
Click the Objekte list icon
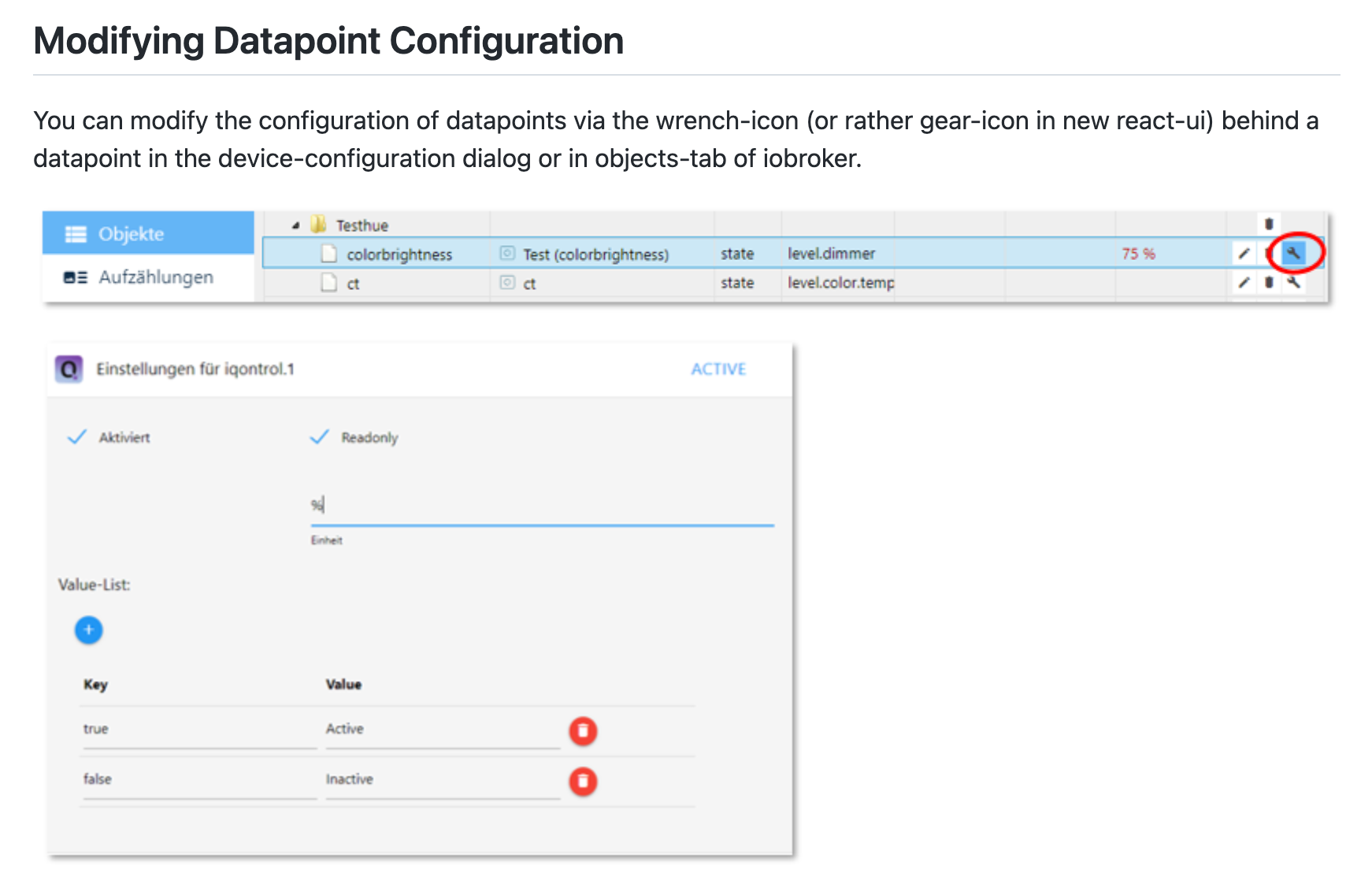click(76, 234)
